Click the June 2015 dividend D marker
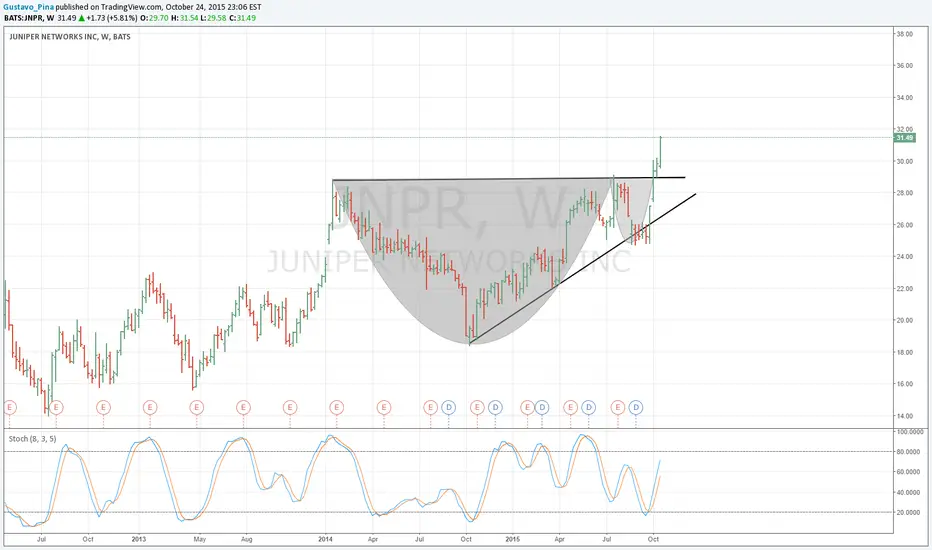 [588, 407]
